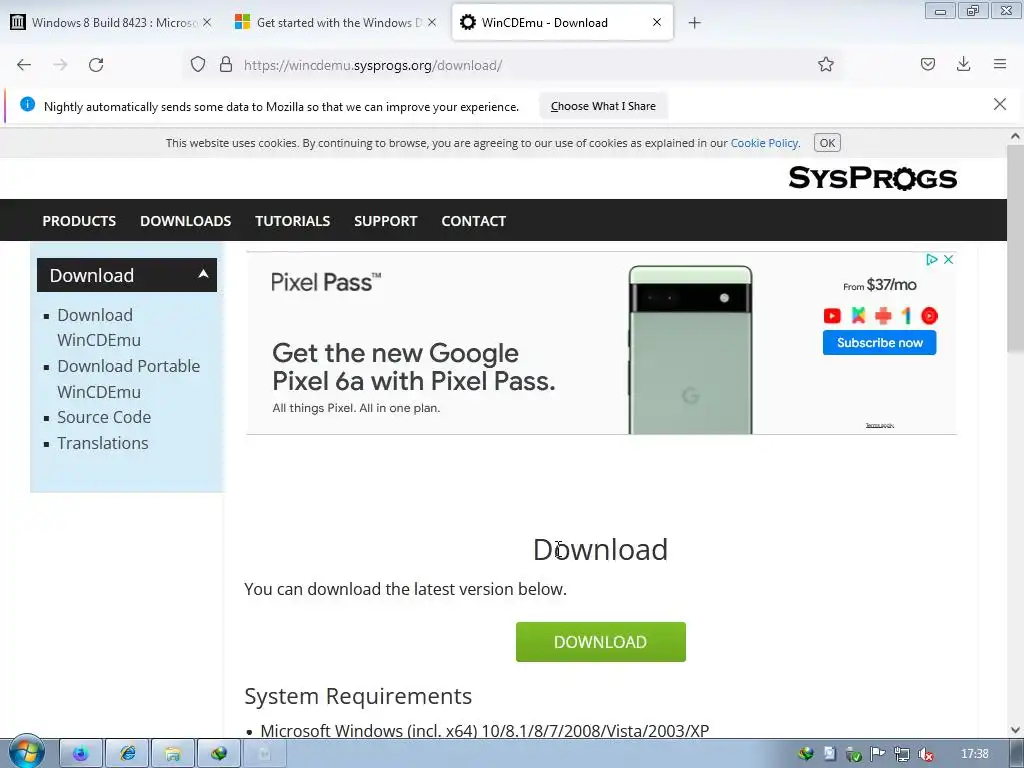Click the scrollbar up arrow
This screenshot has height=768, width=1024.
pyautogui.click(x=1015, y=136)
